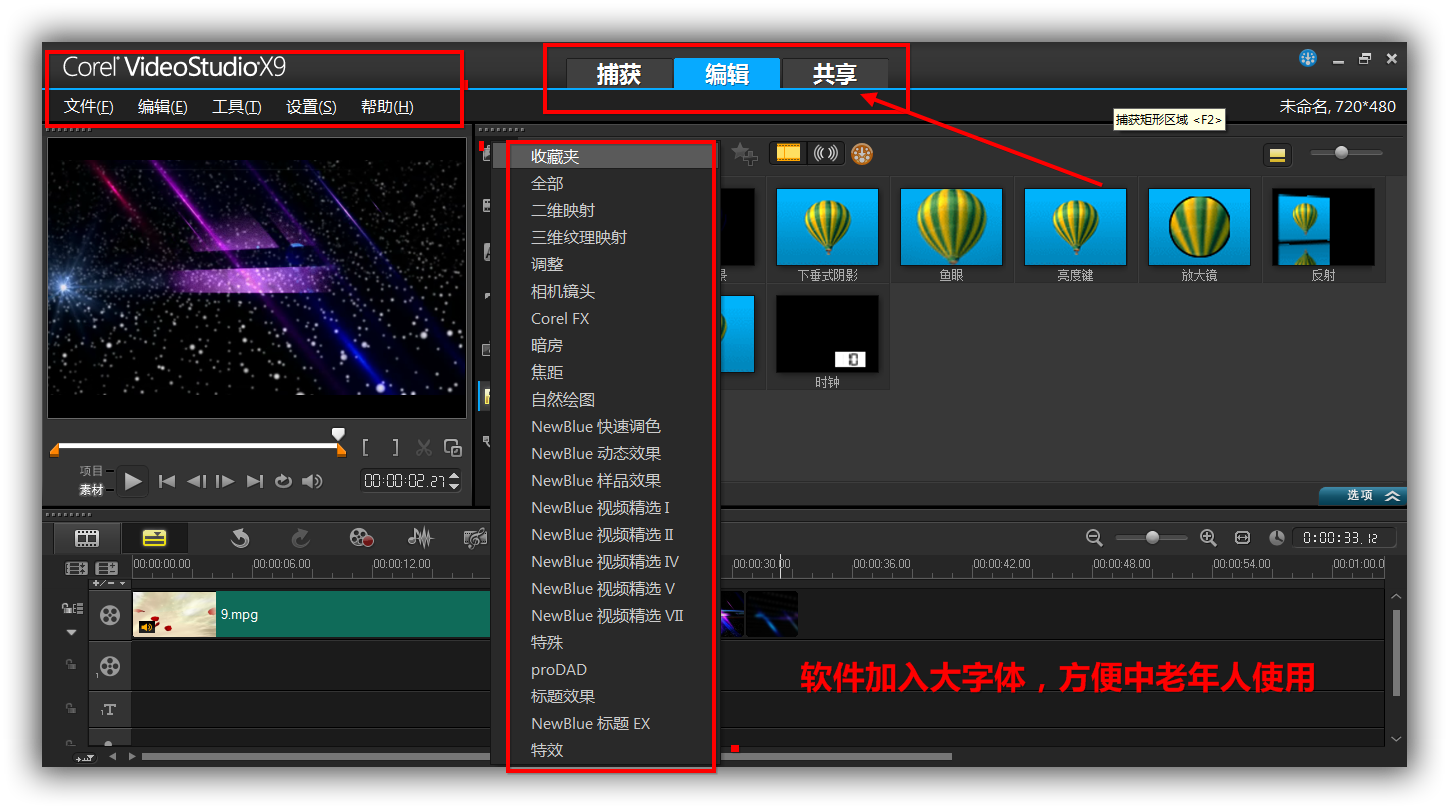Click the orange get more content icon
Viewport: 1449px width, 809px height.
tap(862, 154)
